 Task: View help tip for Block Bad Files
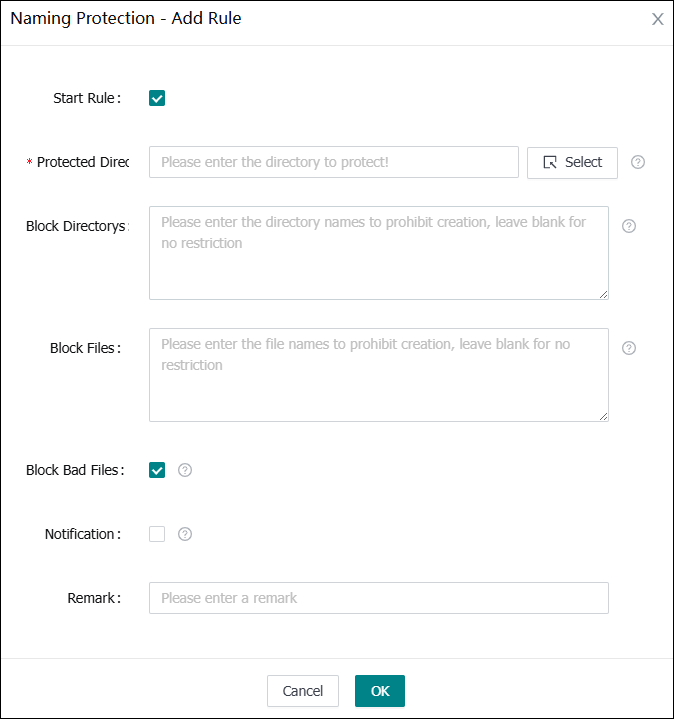[185, 470]
